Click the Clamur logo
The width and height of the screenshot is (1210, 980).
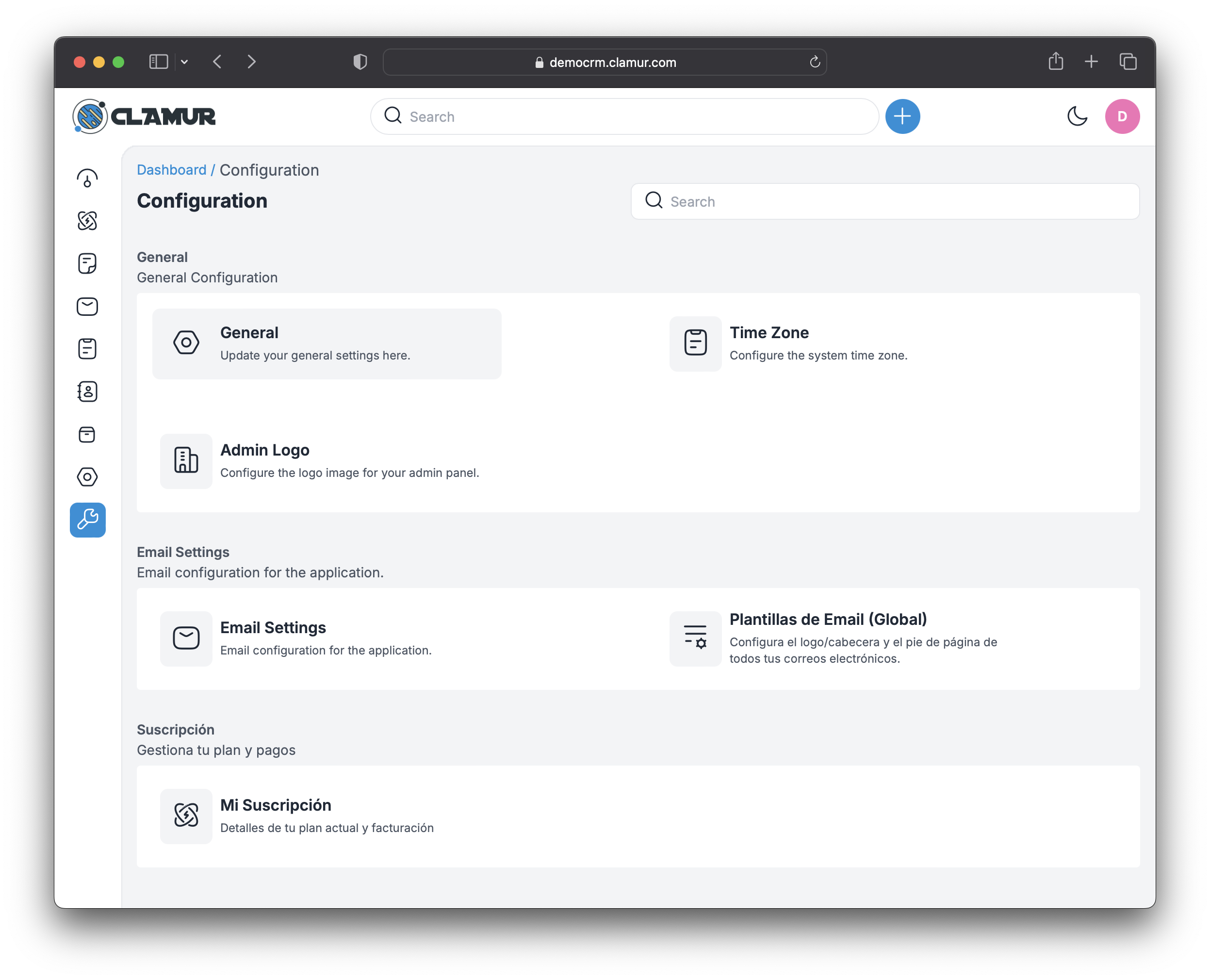point(145,116)
